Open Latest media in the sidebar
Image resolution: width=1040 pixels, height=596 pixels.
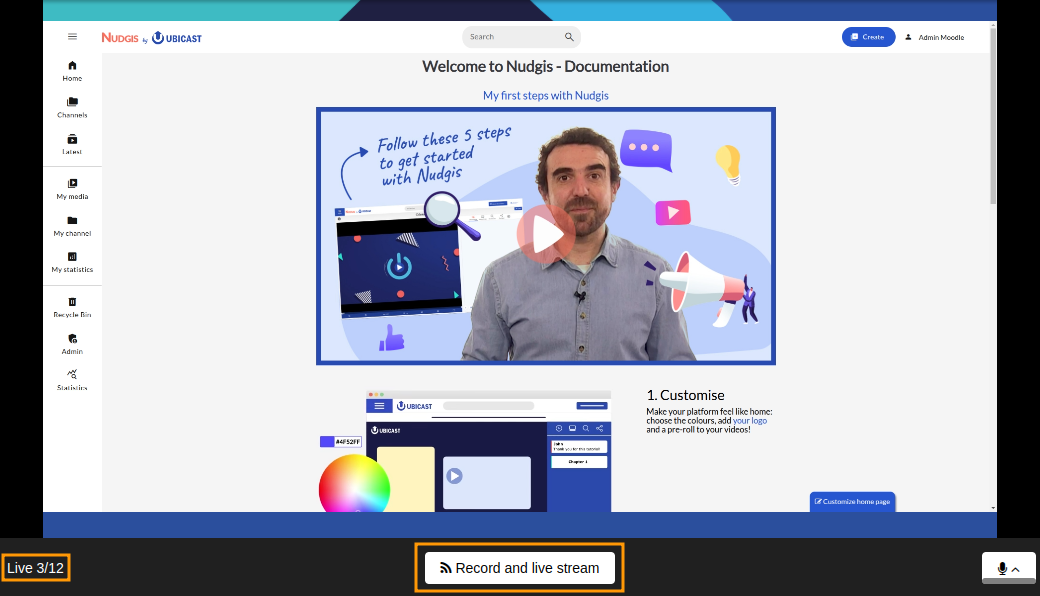[72, 145]
